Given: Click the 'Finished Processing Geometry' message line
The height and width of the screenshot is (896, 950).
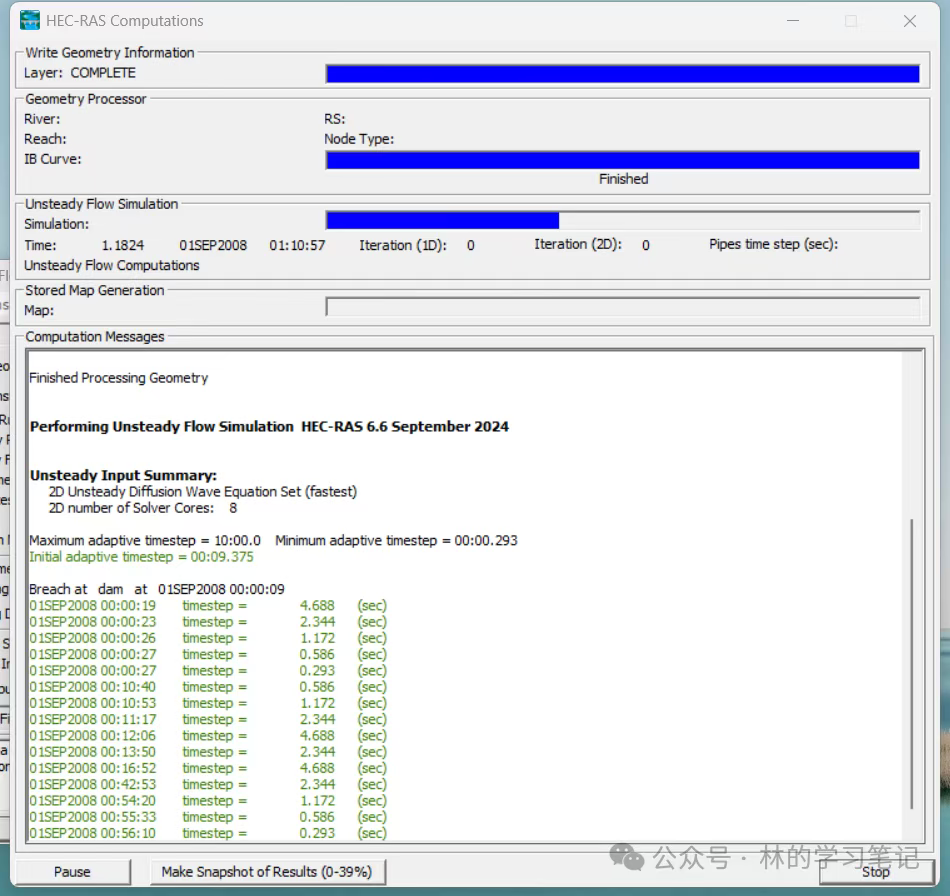Looking at the screenshot, I should point(119,378).
